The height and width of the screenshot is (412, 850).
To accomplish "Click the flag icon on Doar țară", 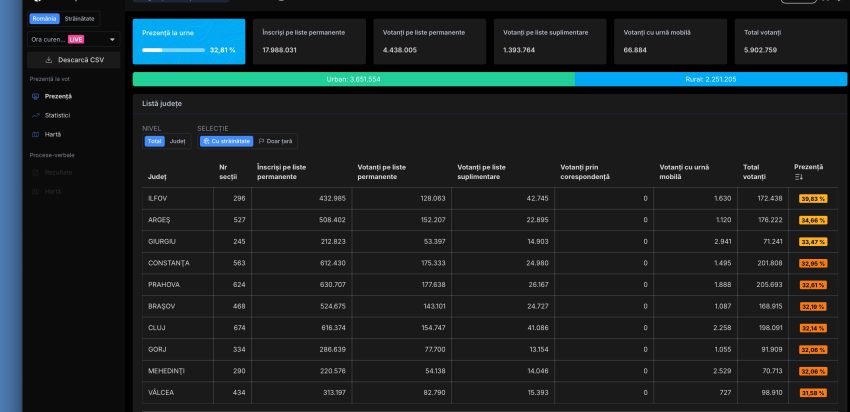I will 262,141.
